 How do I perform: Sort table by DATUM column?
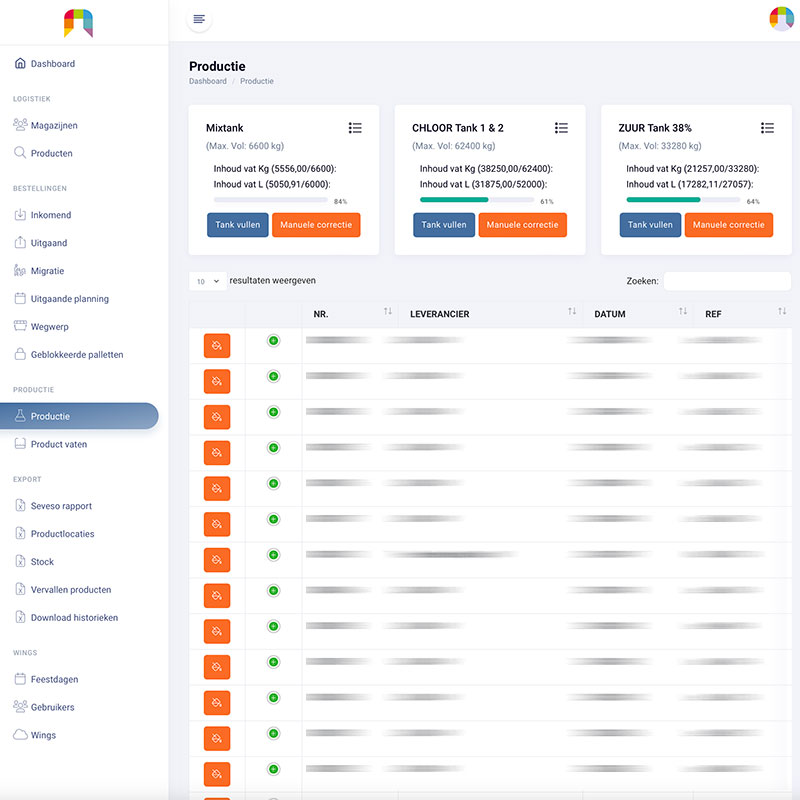tap(638, 314)
